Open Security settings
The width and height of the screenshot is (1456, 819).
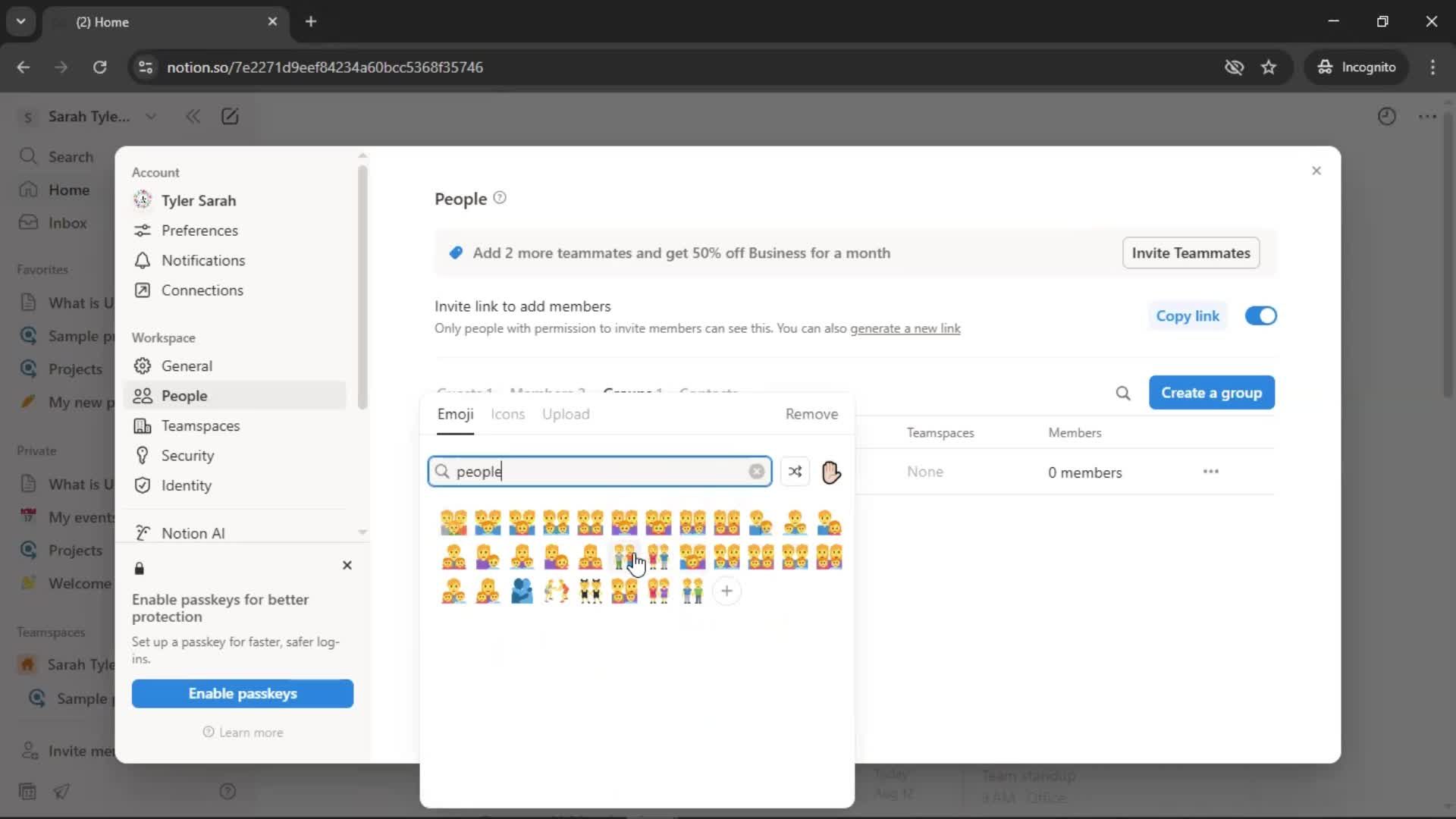click(x=187, y=455)
